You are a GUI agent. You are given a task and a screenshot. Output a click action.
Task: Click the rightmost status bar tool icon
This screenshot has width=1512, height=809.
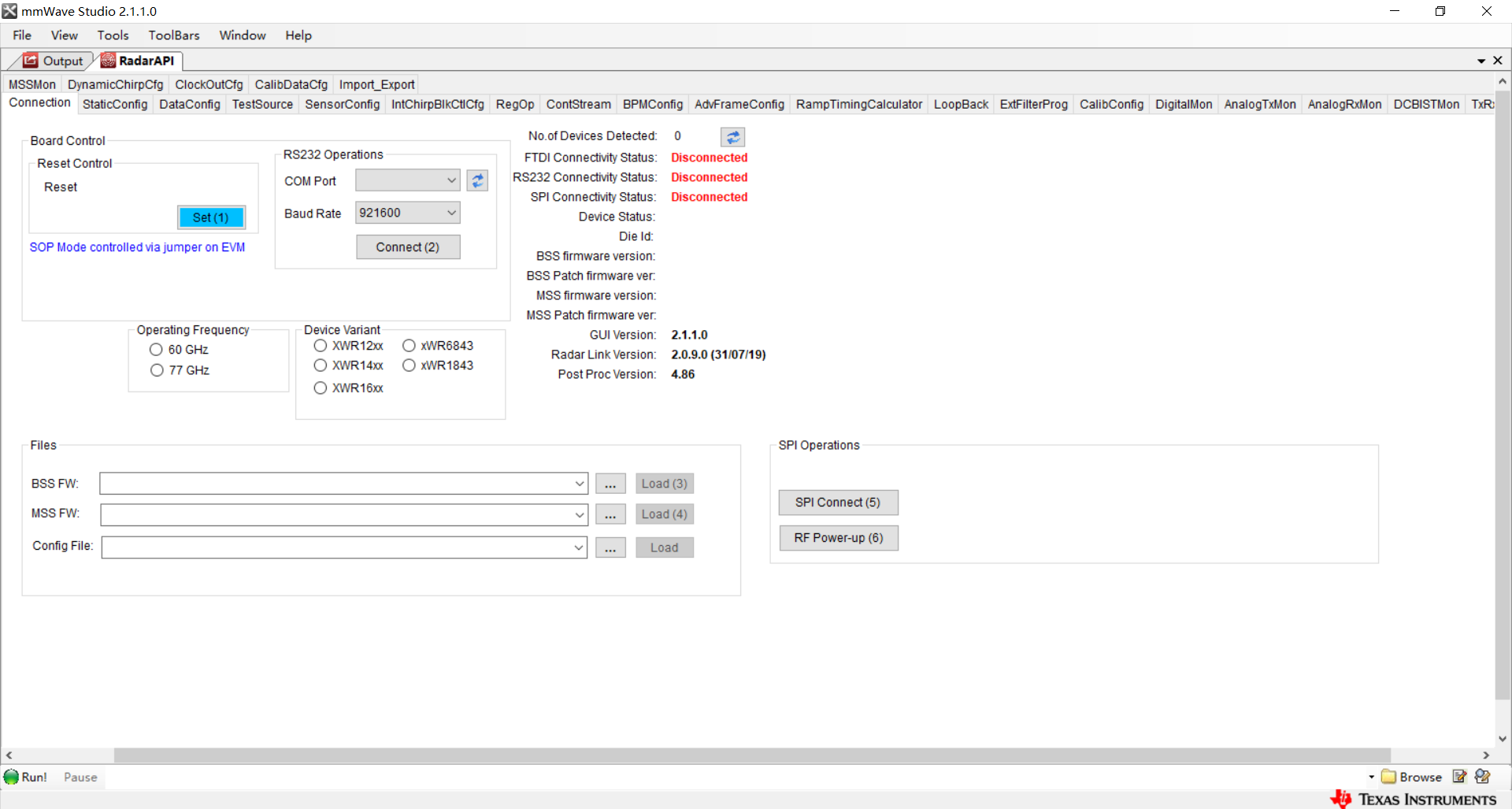click(x=1483, y=777)
